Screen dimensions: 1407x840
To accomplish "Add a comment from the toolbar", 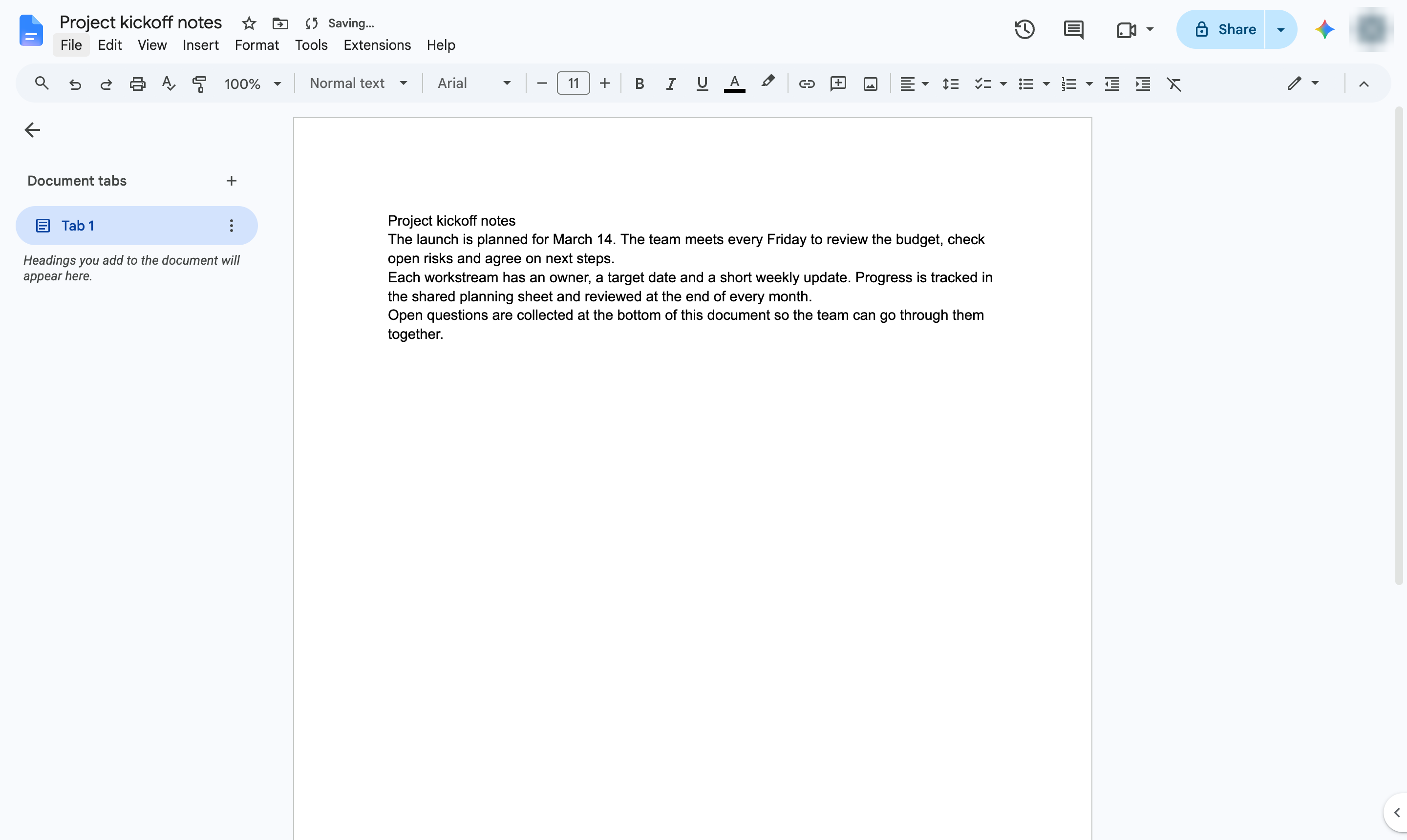I will 838,84.
